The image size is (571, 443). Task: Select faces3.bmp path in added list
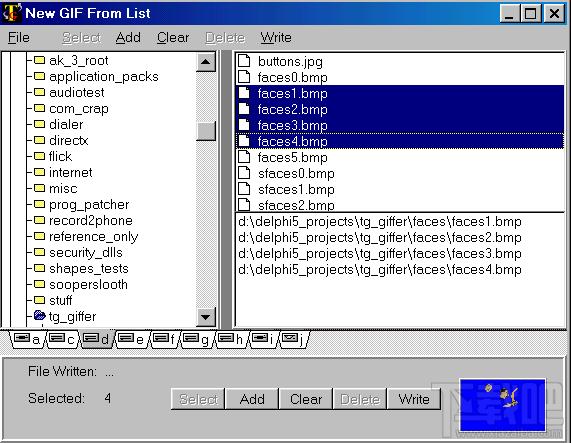380,254
